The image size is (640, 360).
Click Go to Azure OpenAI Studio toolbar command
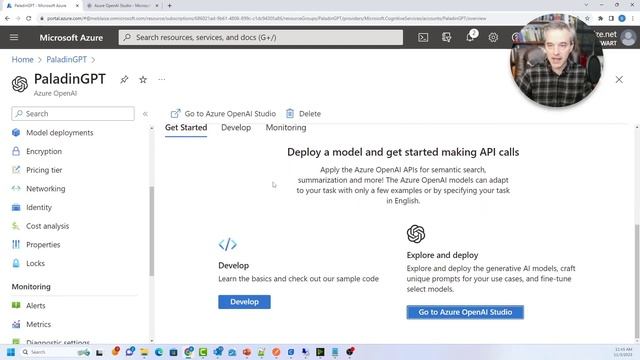click(x=223, y=114)
